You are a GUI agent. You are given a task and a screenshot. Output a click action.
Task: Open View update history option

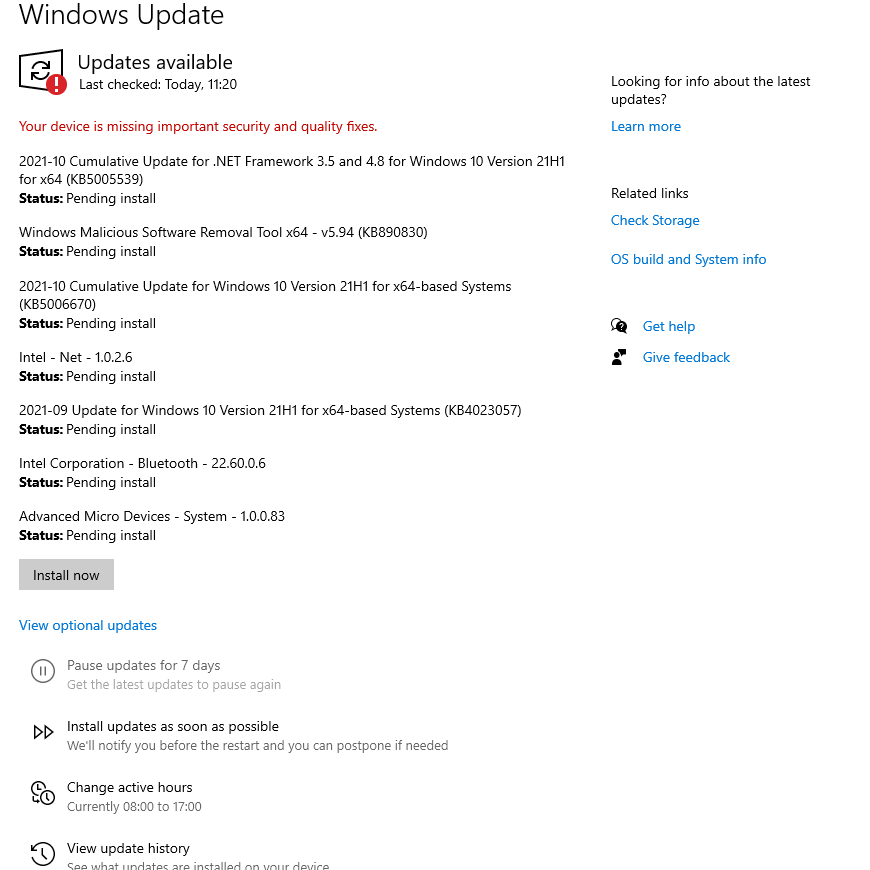(x=128, y=848)
